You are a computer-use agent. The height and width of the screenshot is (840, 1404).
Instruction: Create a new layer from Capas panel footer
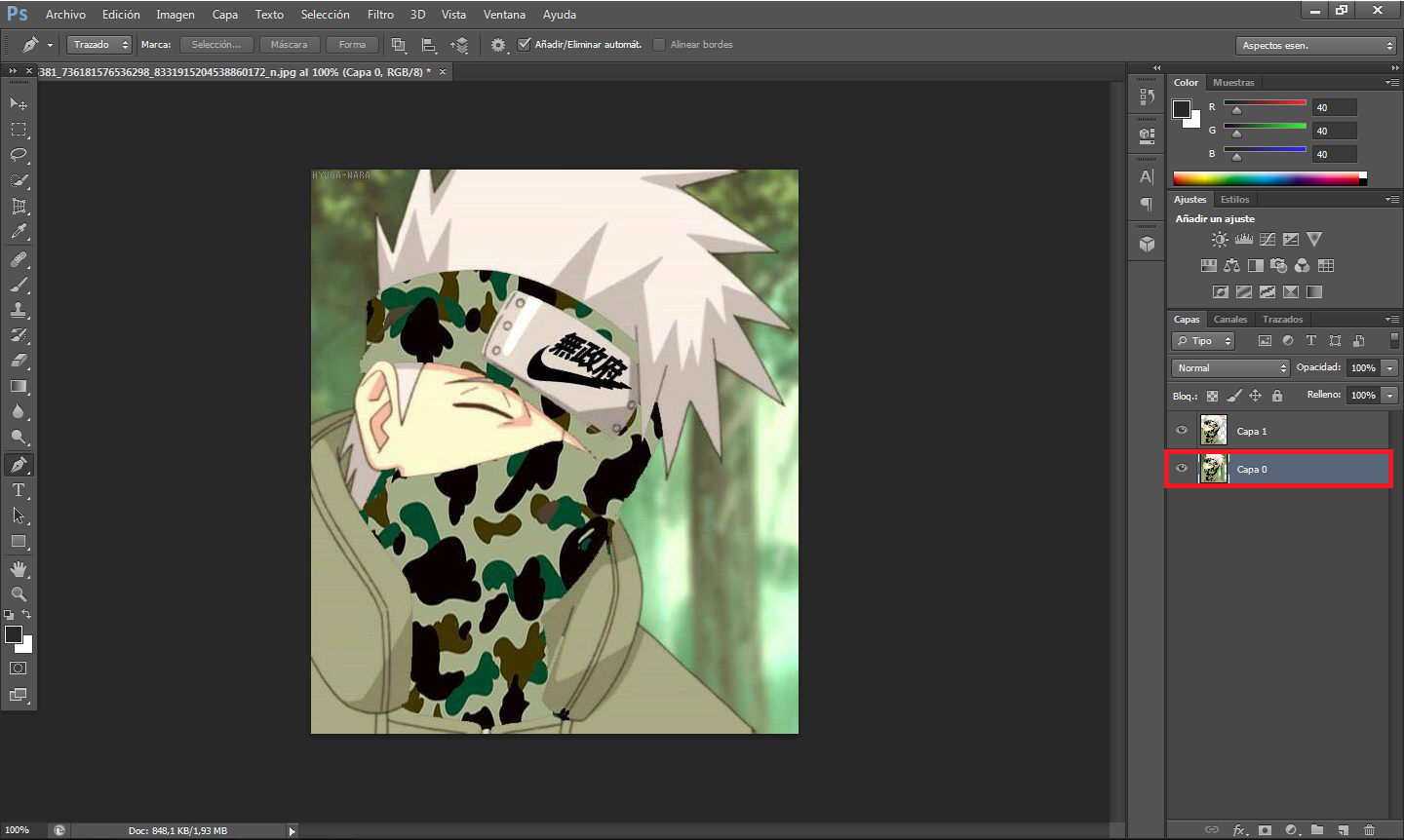point(1343,829)
